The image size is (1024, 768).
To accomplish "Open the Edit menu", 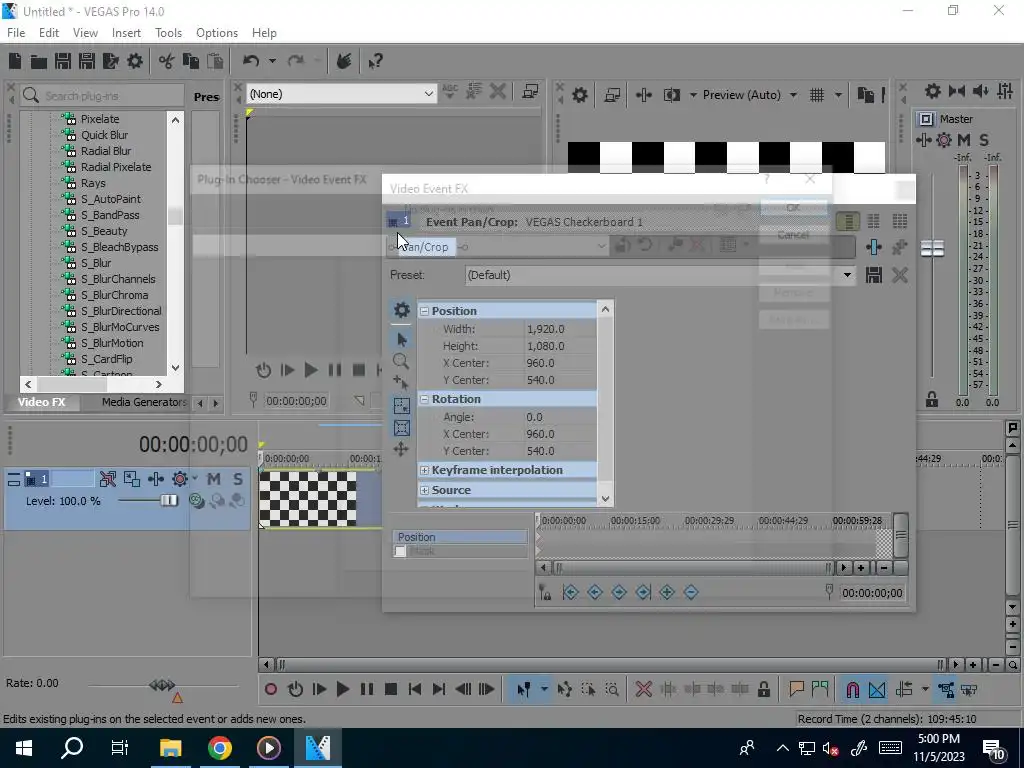I will pyautogui.click(x=49, y=33).
